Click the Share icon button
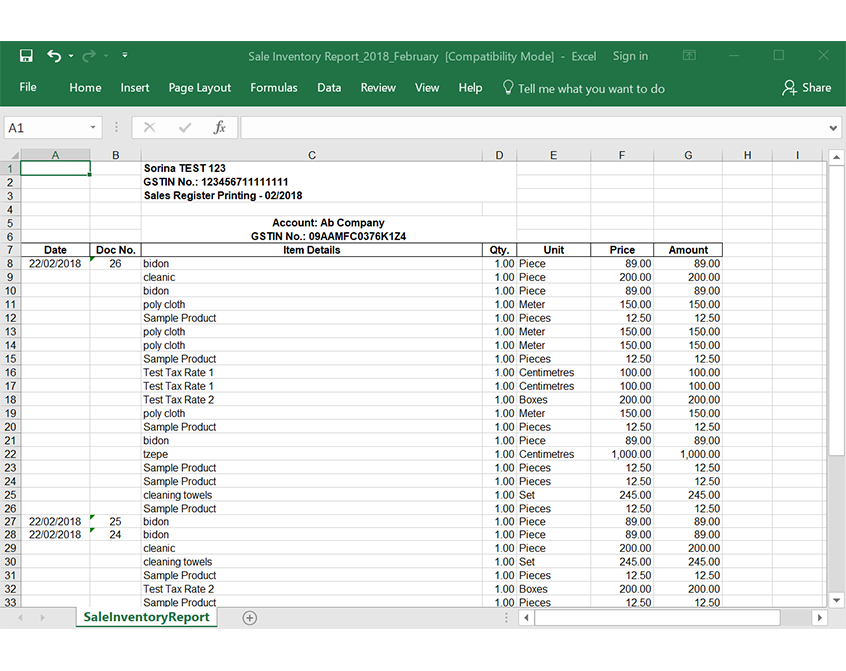 point(807,88)
